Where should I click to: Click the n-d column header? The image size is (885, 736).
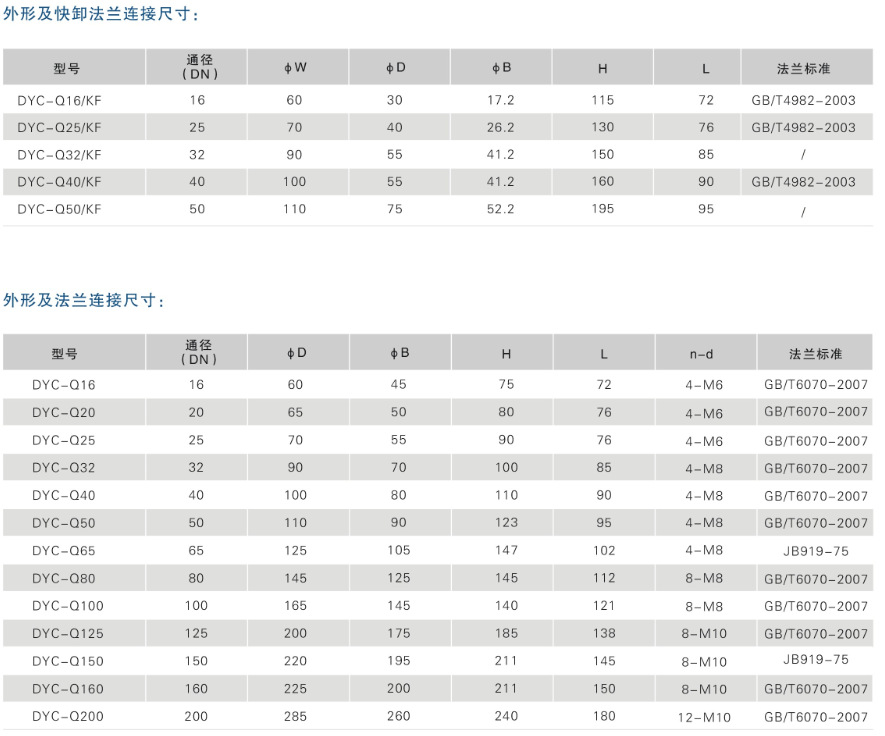click(x=702, y=354)
